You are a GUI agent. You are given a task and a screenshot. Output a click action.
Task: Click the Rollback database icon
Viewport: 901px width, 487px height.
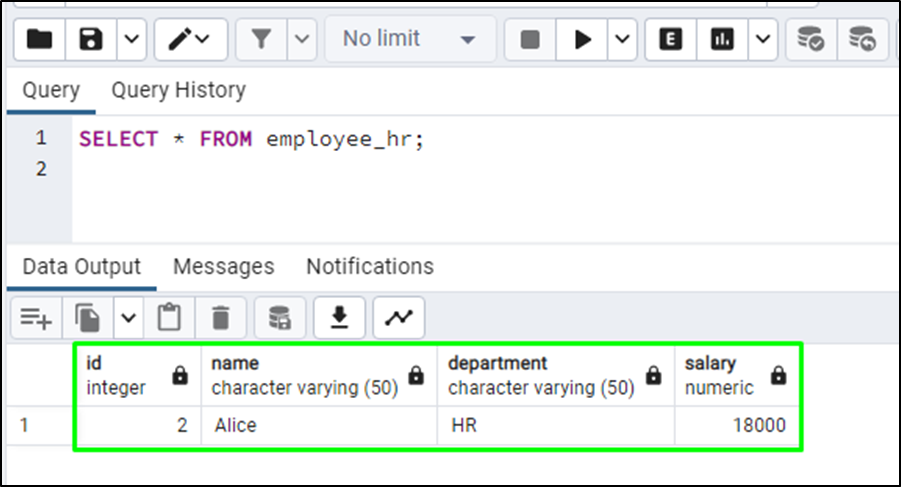point(863,39)
